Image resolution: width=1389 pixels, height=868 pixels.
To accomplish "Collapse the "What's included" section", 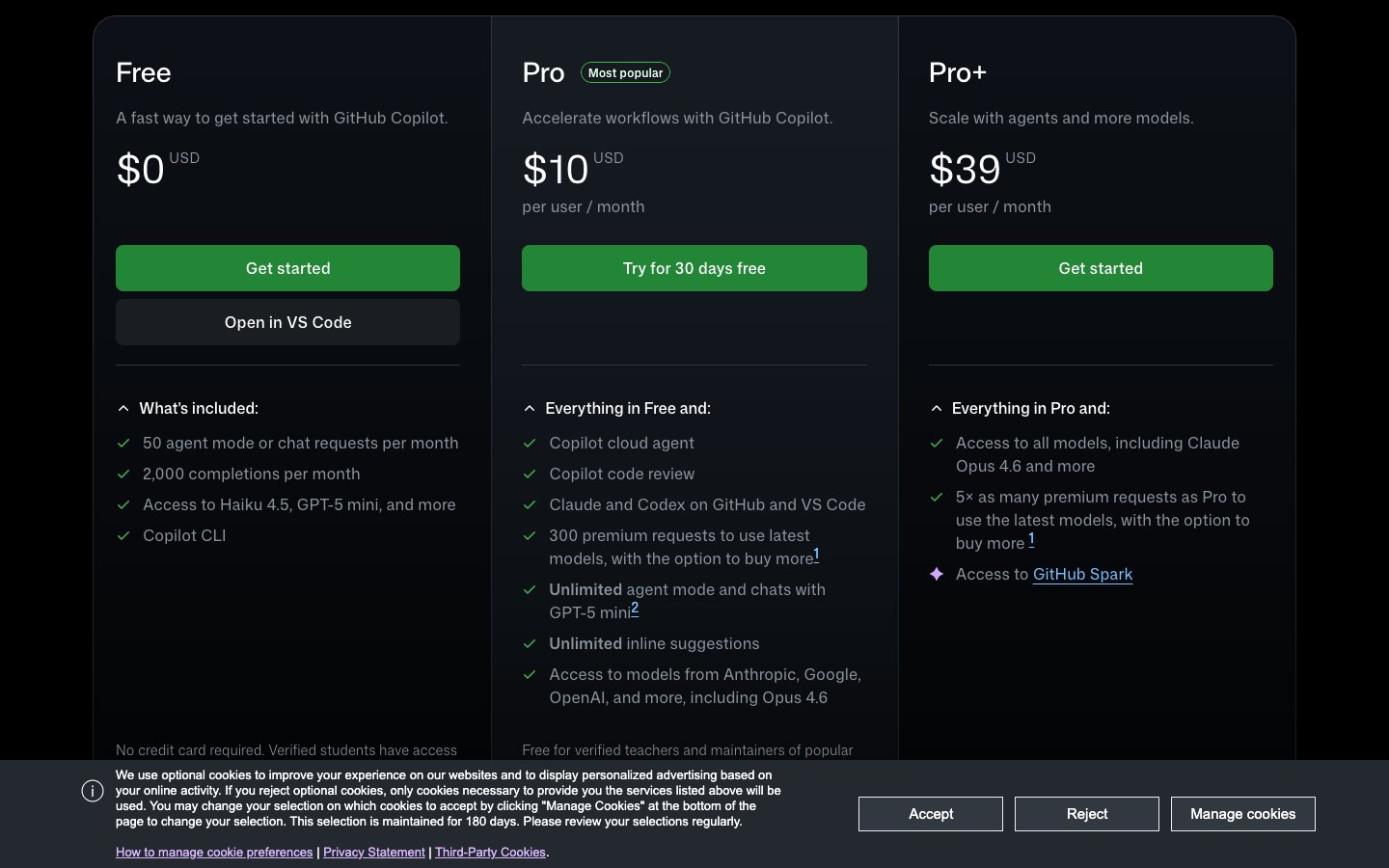I will [x=123, y=409].
